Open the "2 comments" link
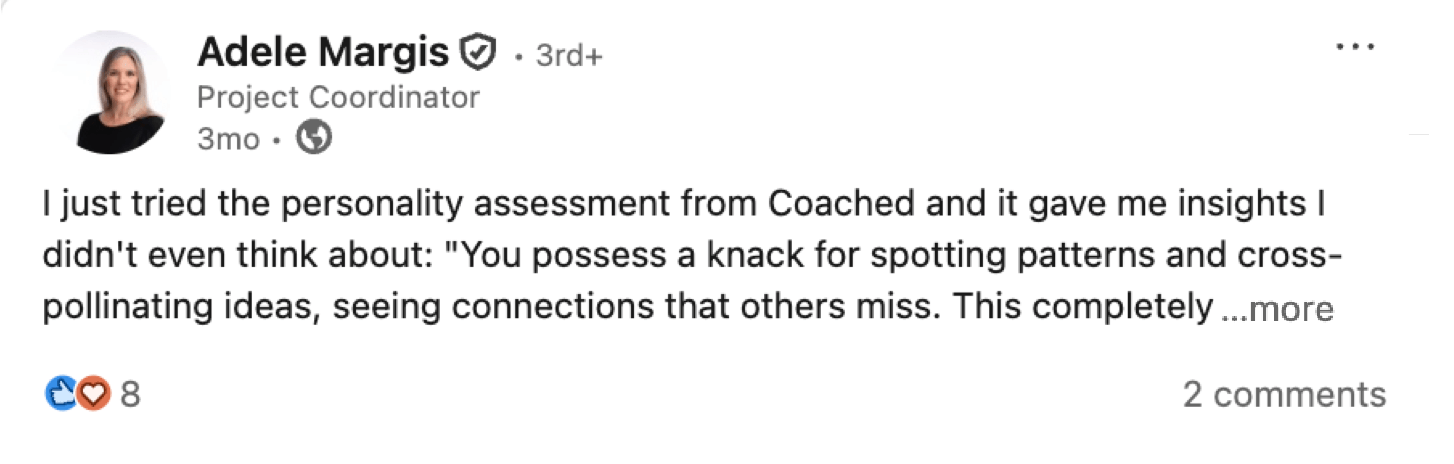1454x464 pixels. (x=1284, y=395)
